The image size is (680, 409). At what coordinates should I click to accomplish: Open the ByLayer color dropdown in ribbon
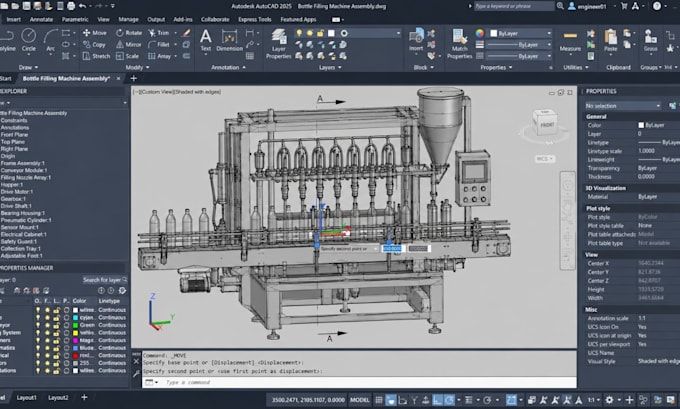coord(521,33)
